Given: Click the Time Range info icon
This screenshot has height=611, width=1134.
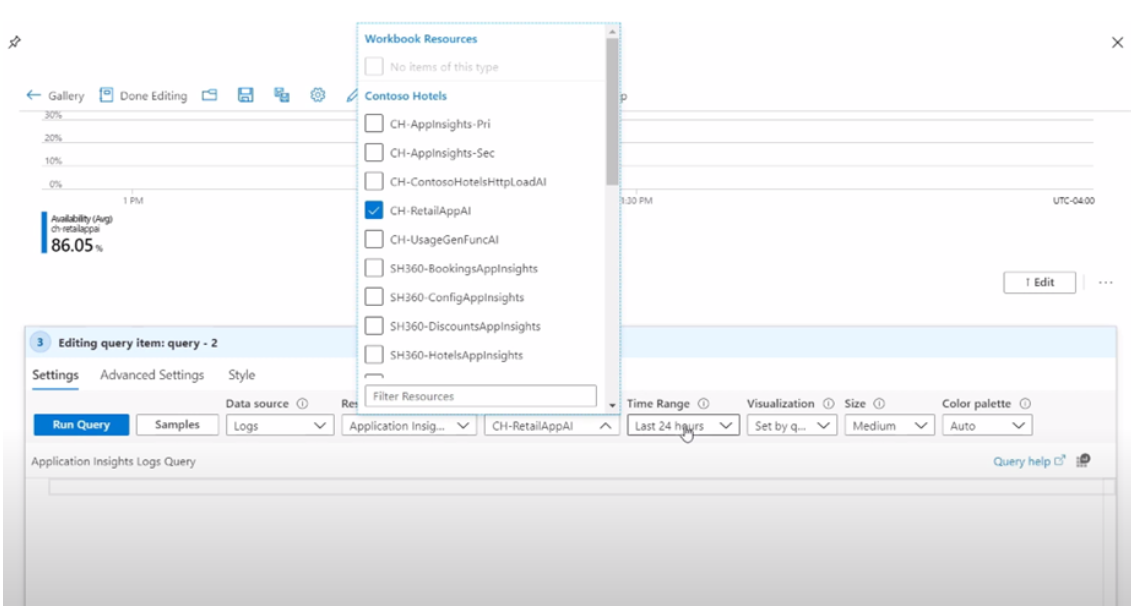Looking at the screenshot, I should click(x=703, y=403).
